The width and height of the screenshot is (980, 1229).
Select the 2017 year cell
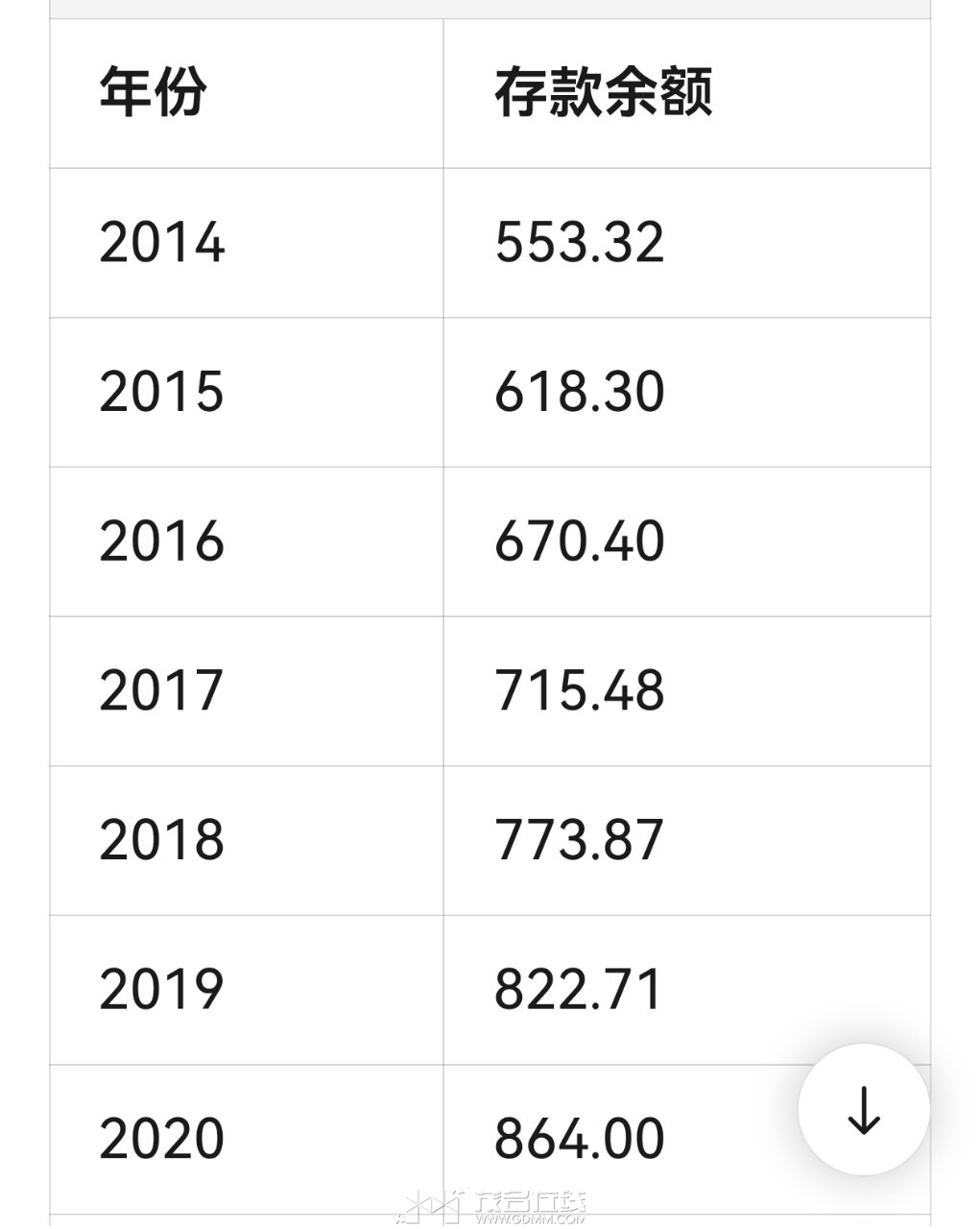(161, 690)
